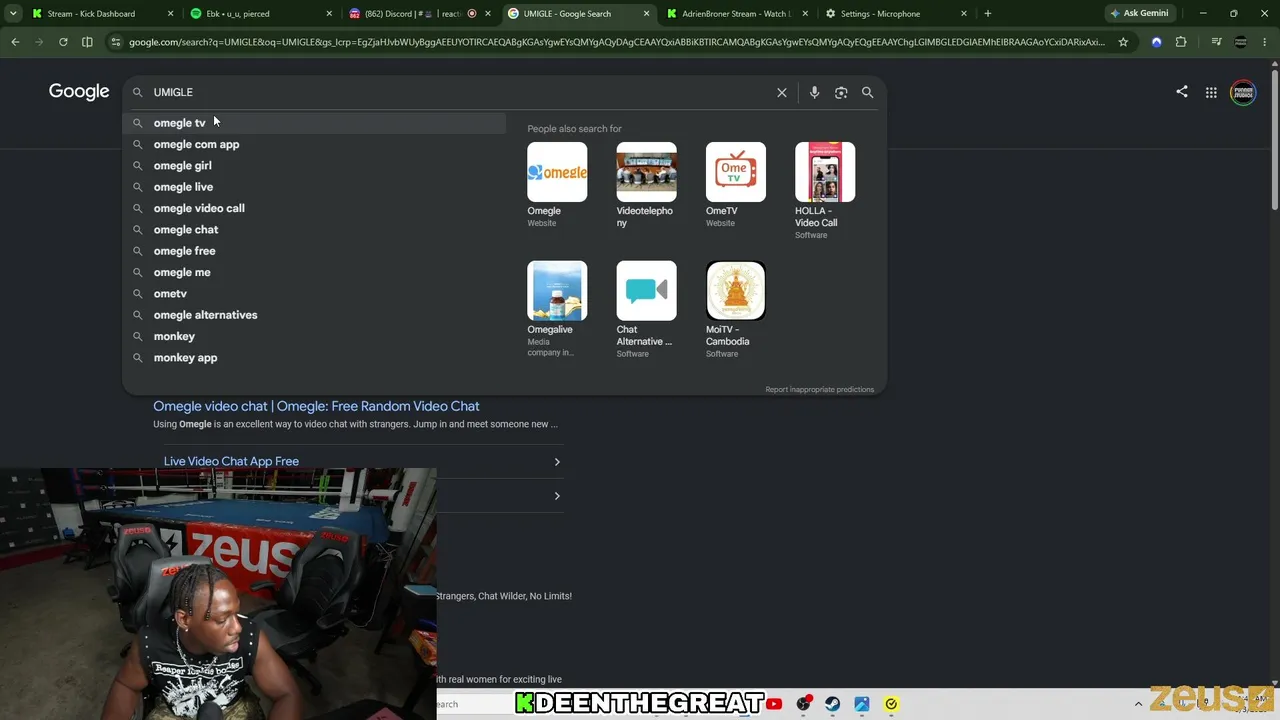This screenshot has width=1280, height=720.
Task: Go back to the previous page
Action: point(15,42)
